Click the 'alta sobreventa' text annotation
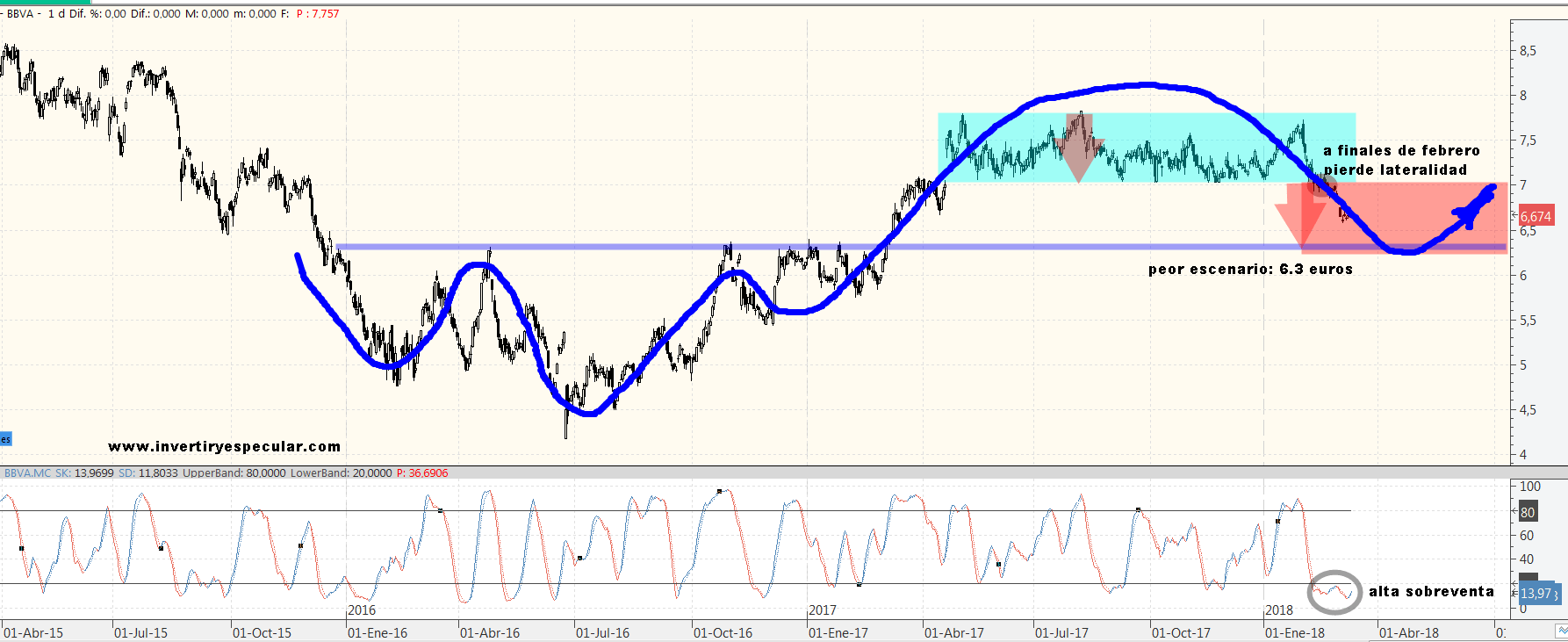 click(x=1431, y=591)
